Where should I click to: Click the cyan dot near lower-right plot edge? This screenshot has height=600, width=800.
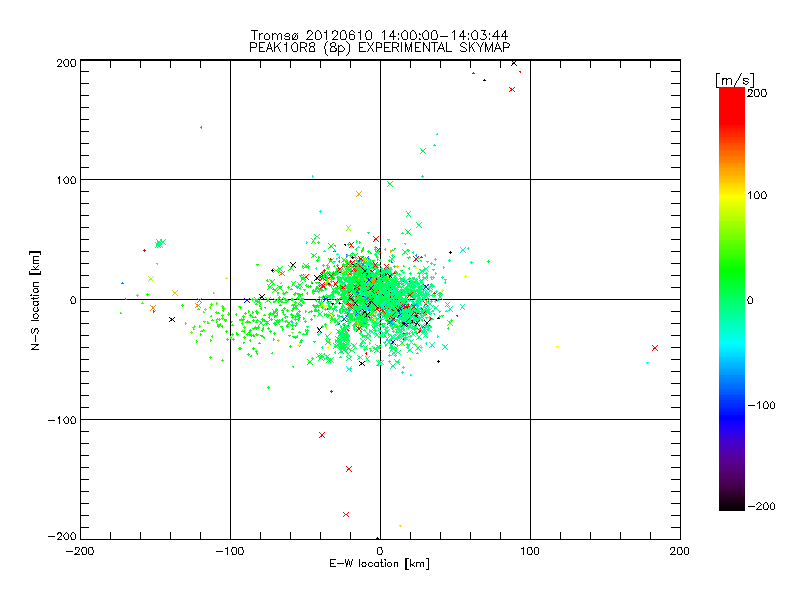click(x=647, y=363)
